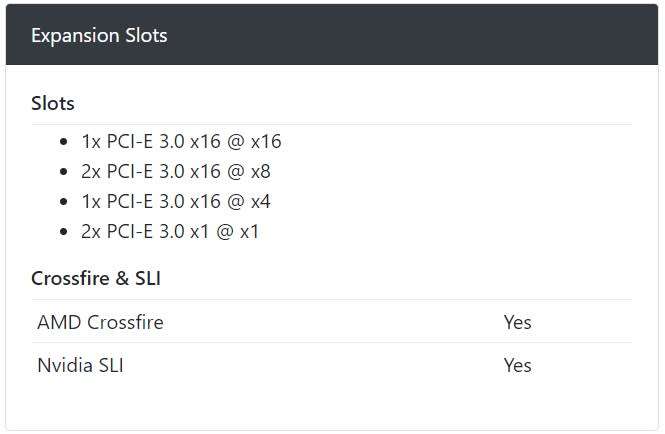Image resolution: width=665 pixels, height=434 pixels.
Task: Click the 2x PCI-E 3.0 x1 @ x1 entry
Action: pyautogui.click(x=170, y=232)
